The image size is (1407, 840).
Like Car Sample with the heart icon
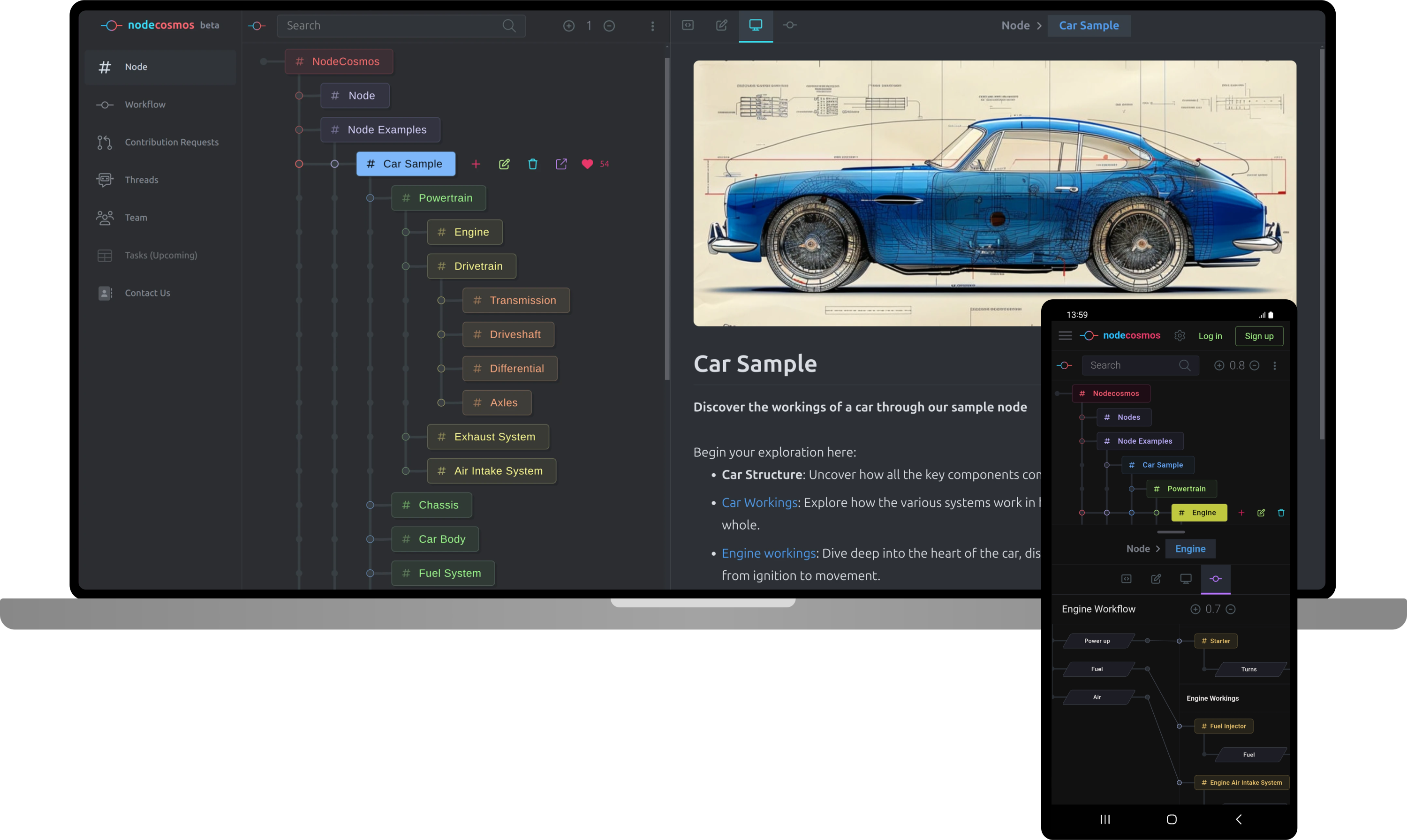[x=587, y=164]
